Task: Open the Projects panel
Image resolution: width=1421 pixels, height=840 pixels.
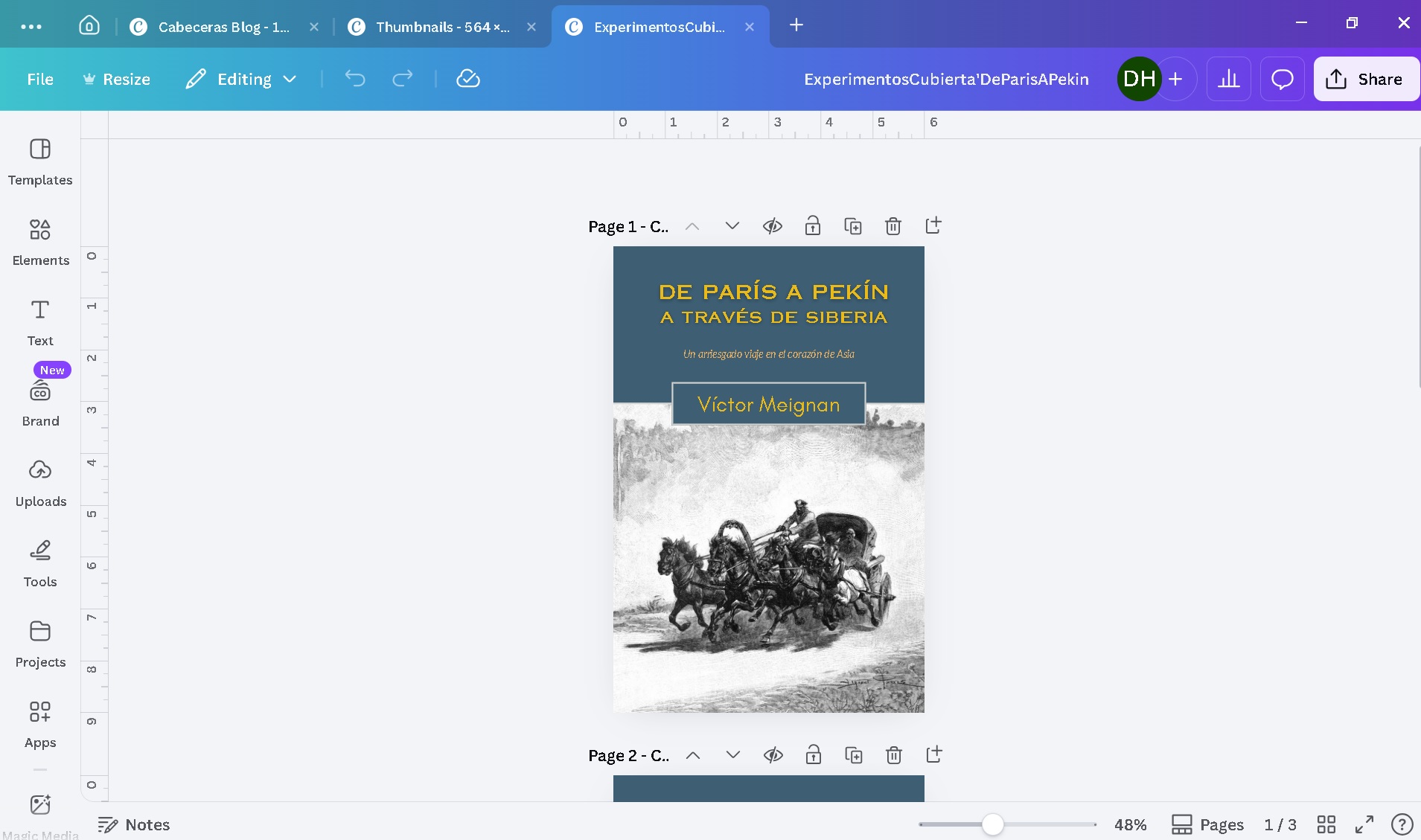Action: (x=40, y=644)
